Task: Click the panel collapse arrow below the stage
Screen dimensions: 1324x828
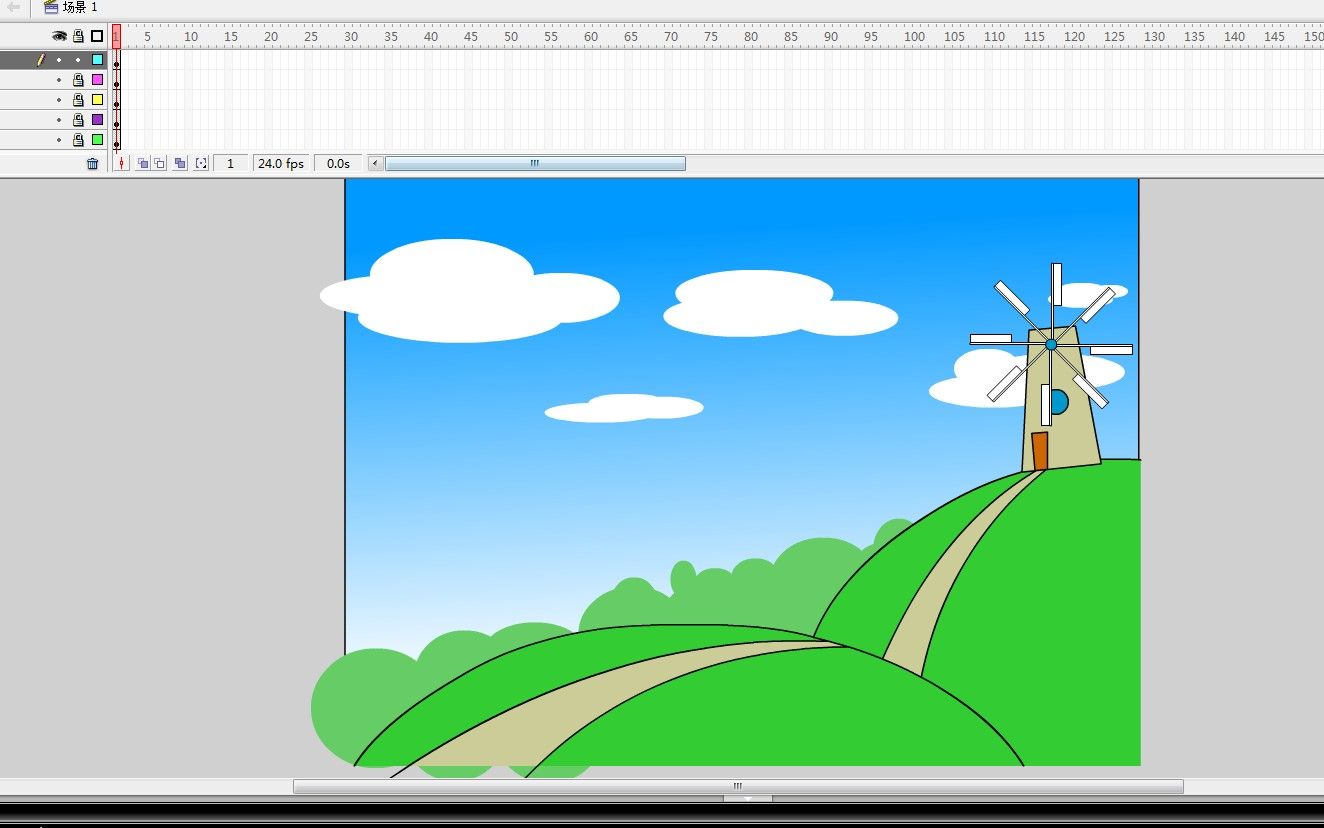Action: point(748,798)
